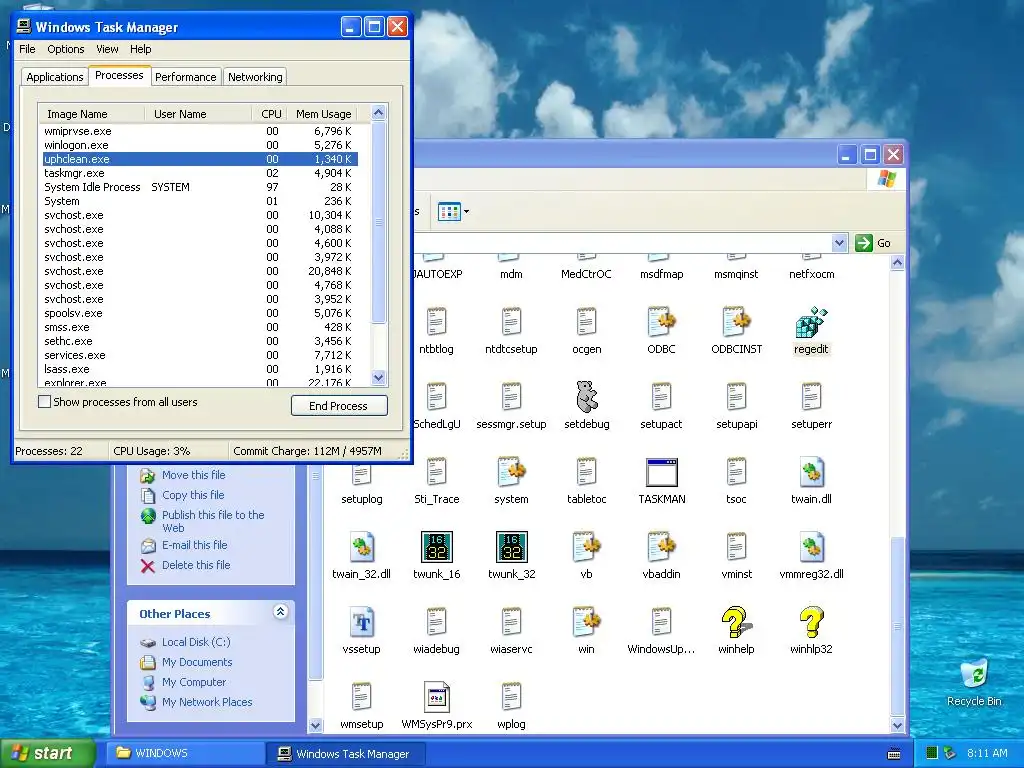Click the Move this file link
The width and height of the screenshot is (1024, 768).
coord(193,475)
